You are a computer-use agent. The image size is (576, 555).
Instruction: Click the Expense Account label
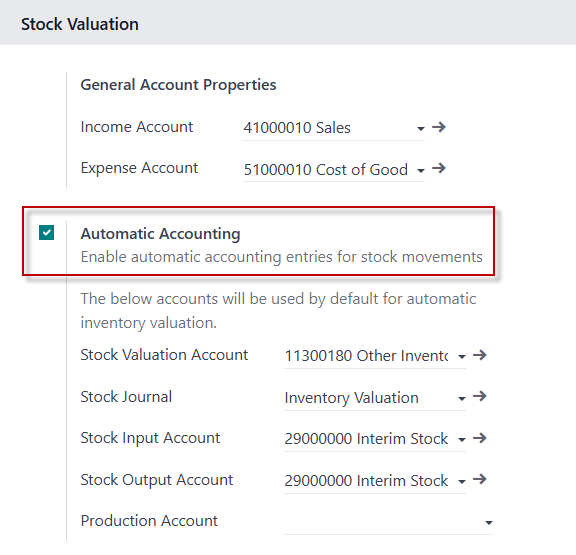point(139,168)
